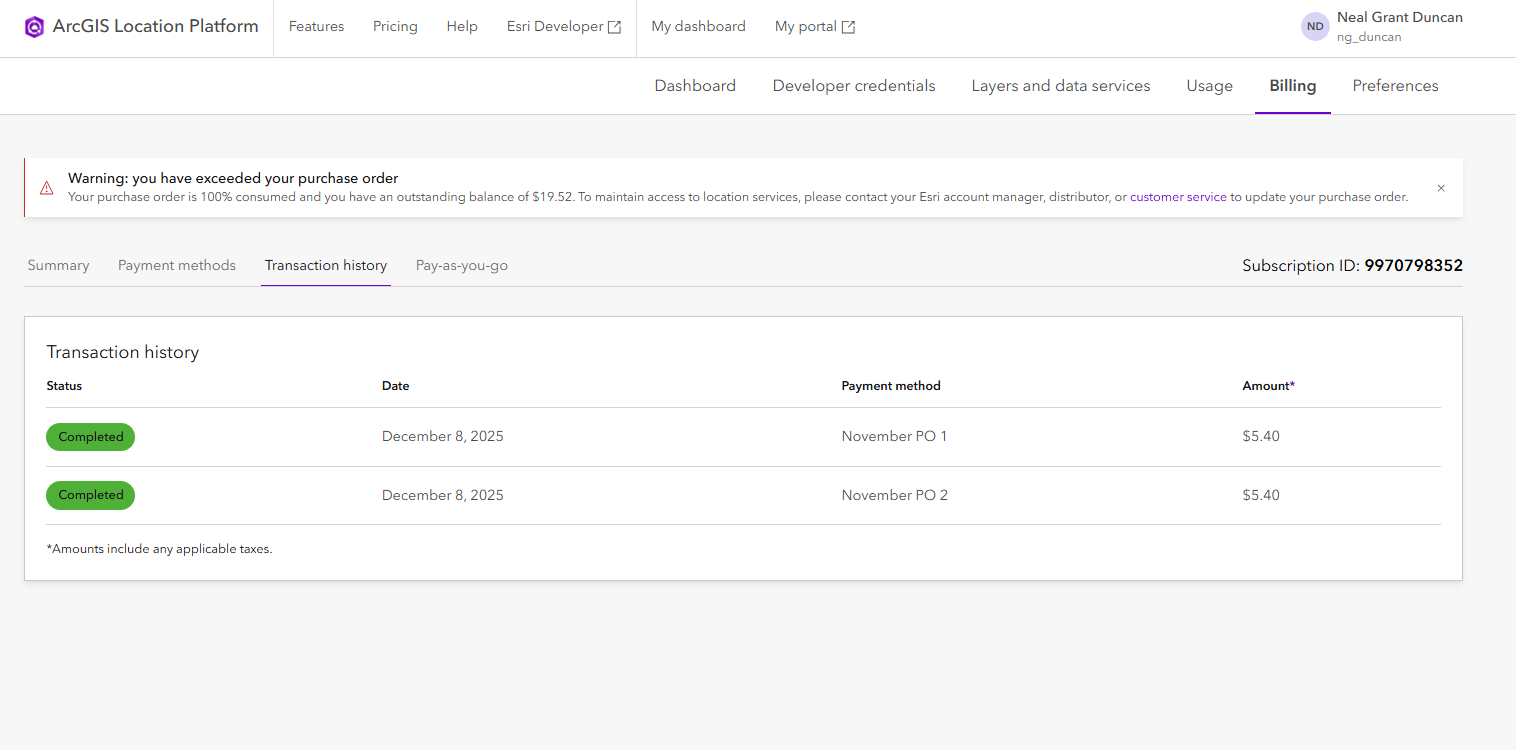
Task: Click the Completed badge for November PO 1
Action: pos(91,437)
